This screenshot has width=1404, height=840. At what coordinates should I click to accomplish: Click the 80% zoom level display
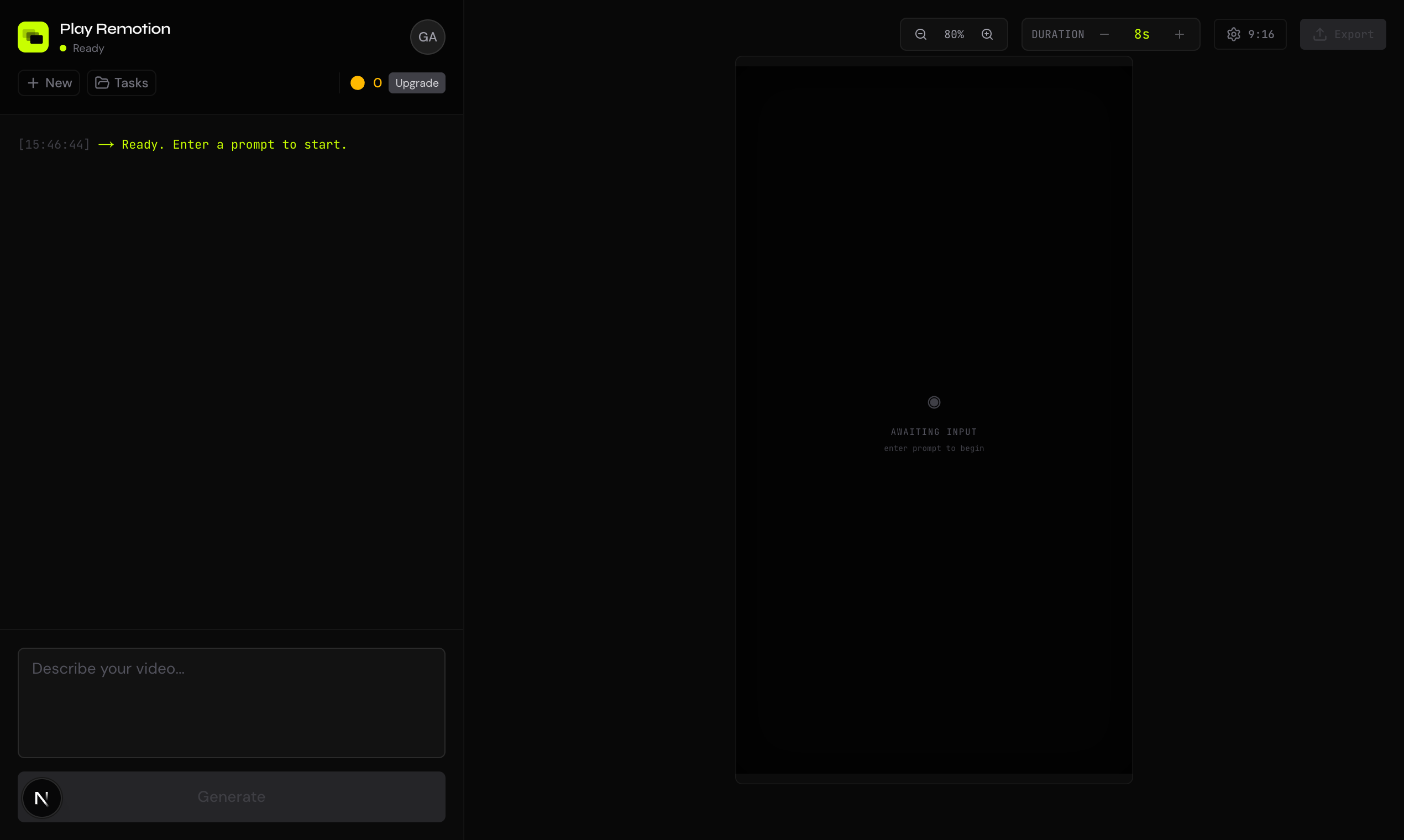point(954,34)
